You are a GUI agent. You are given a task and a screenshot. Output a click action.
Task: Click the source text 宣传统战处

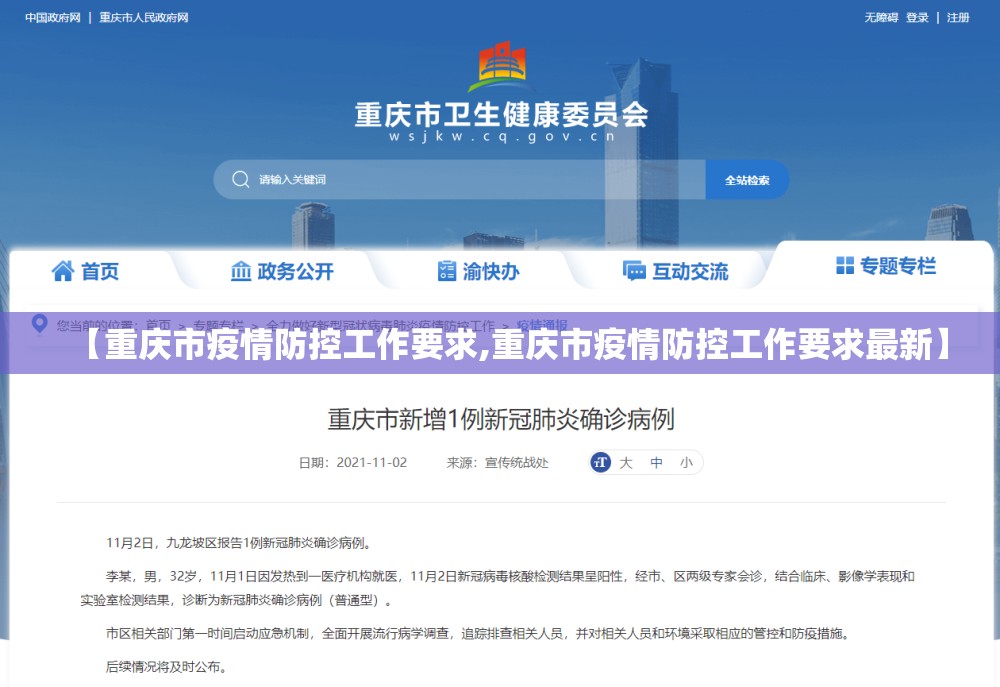point(517,462)
